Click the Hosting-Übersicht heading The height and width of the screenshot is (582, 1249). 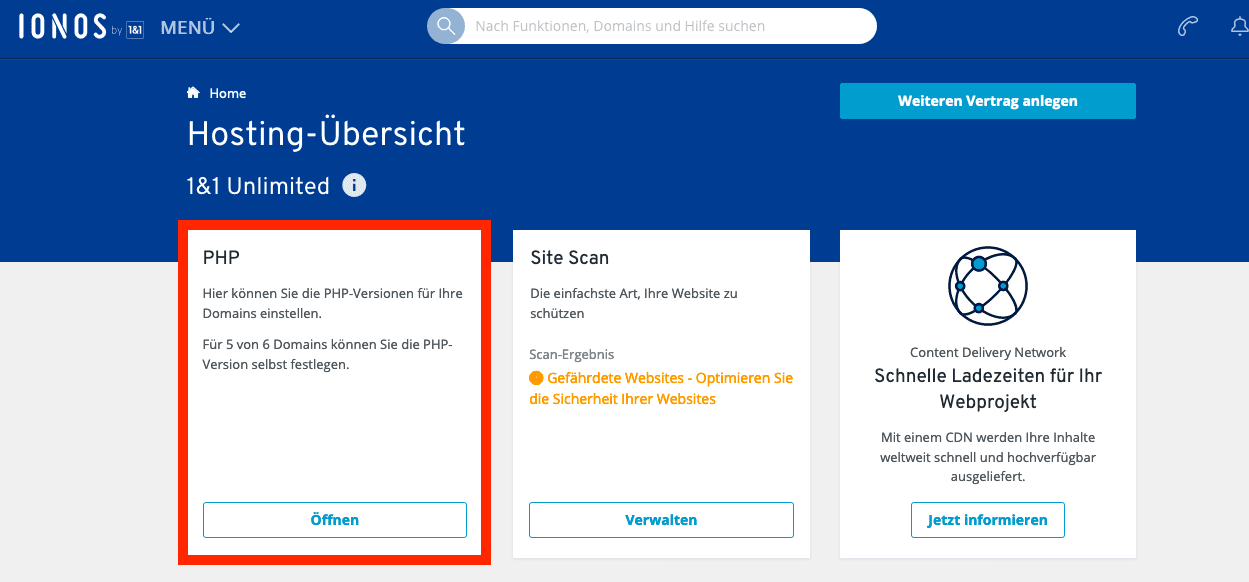coord(326,134)
